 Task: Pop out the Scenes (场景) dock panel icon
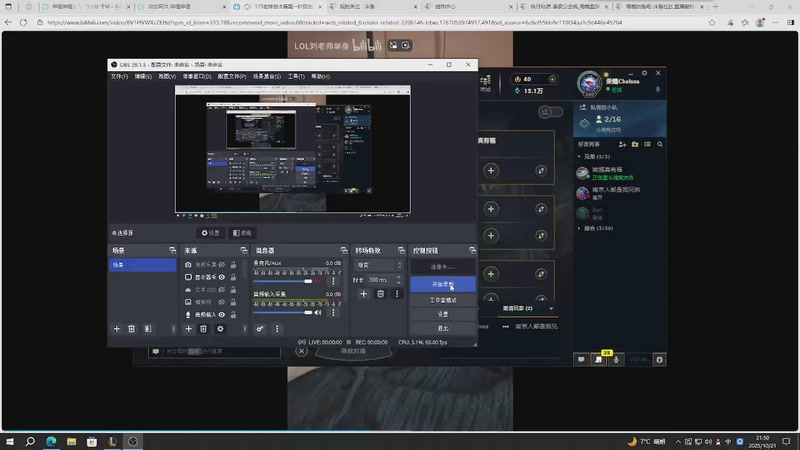click(172, 251)
